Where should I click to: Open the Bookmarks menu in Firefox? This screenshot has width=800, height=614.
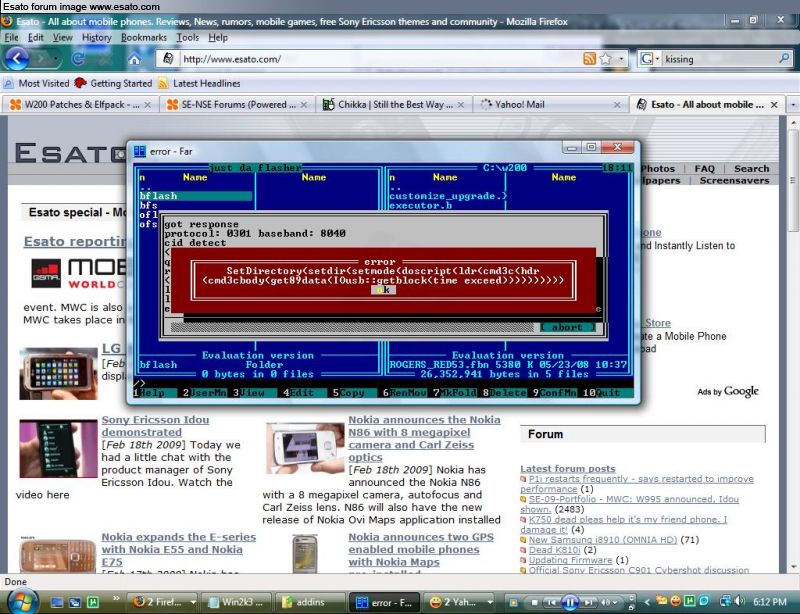143,37
